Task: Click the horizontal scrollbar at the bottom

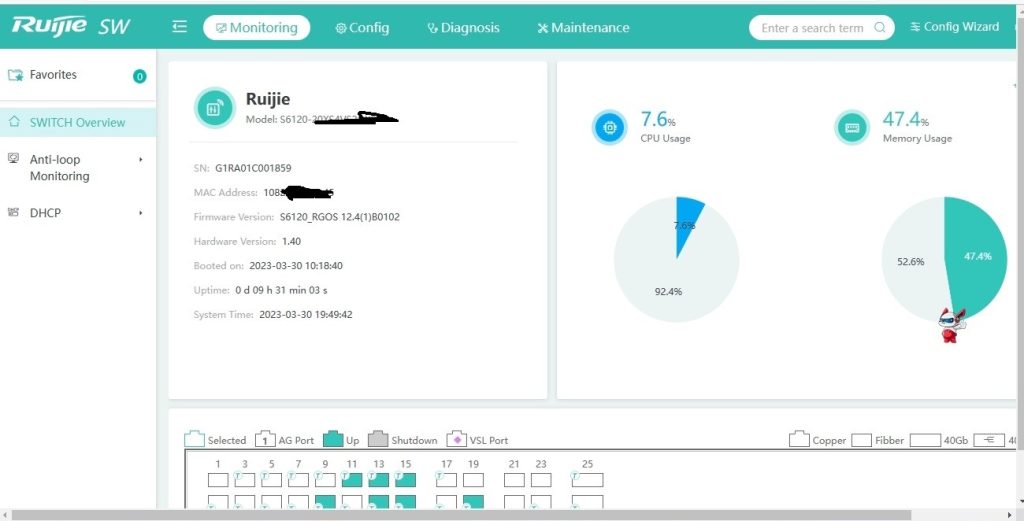Action: [460, 515]
